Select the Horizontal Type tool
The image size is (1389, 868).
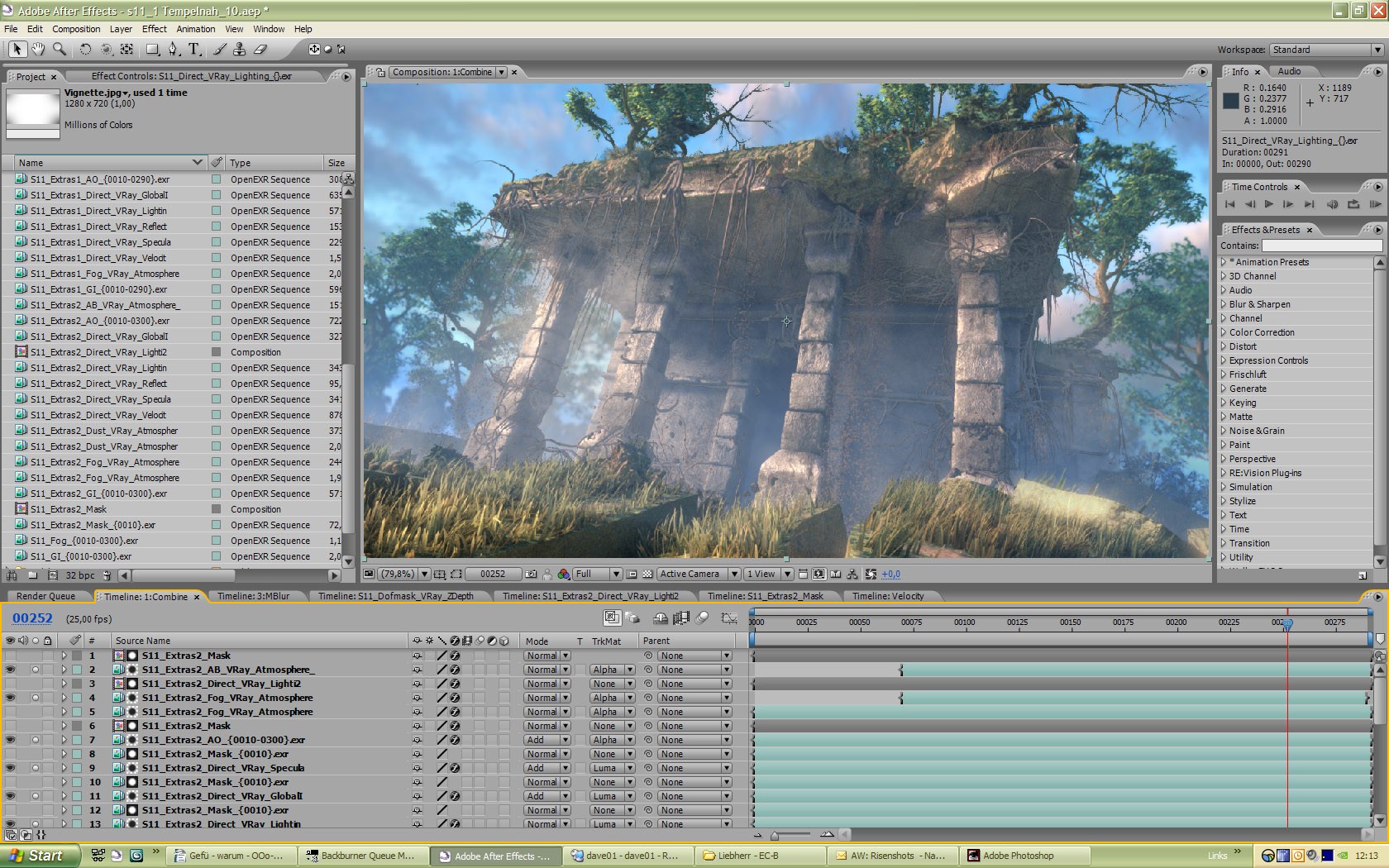coord(194,50)
